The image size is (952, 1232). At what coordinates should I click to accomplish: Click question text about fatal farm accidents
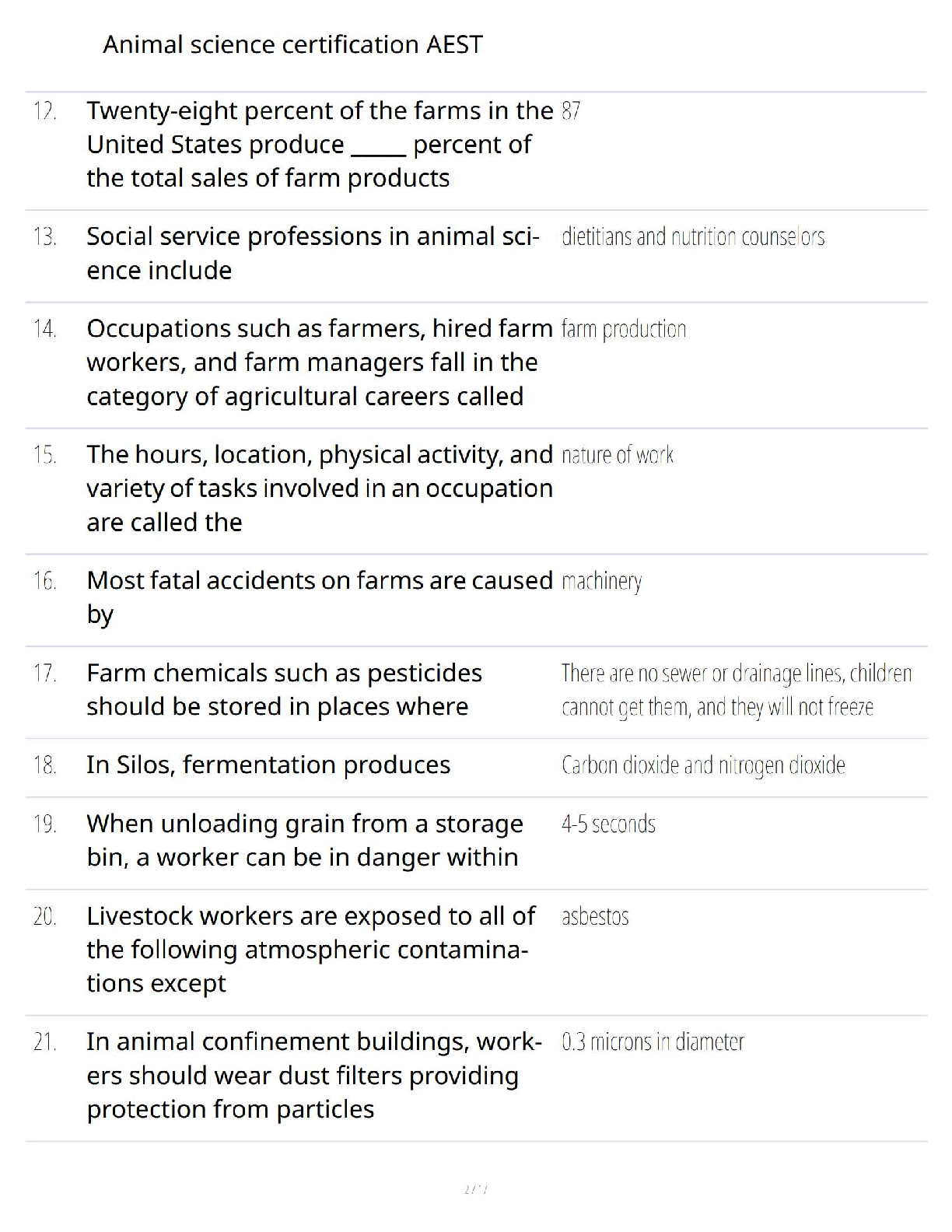tap(319, 597)
